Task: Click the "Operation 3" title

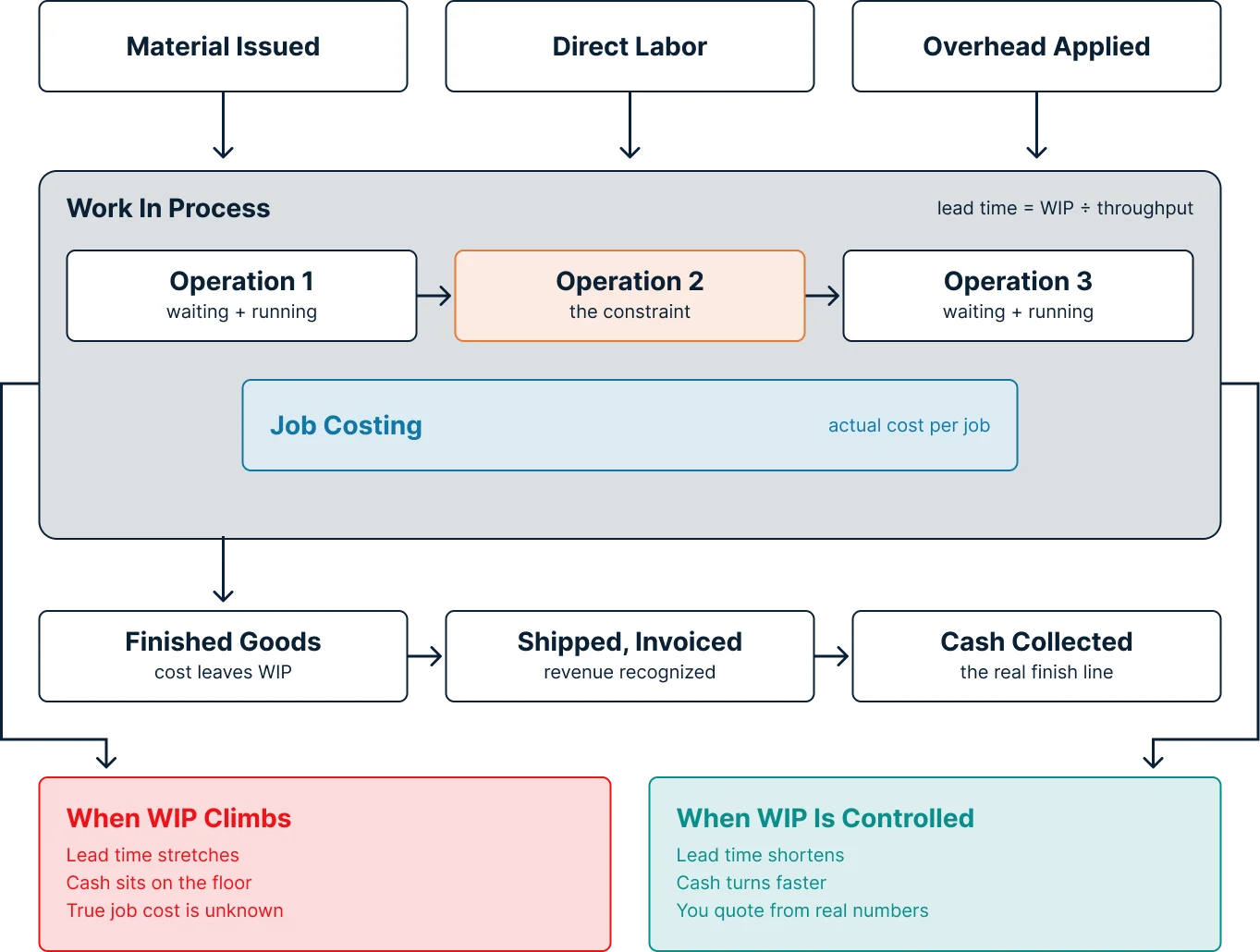Action: coord(1018,281)
